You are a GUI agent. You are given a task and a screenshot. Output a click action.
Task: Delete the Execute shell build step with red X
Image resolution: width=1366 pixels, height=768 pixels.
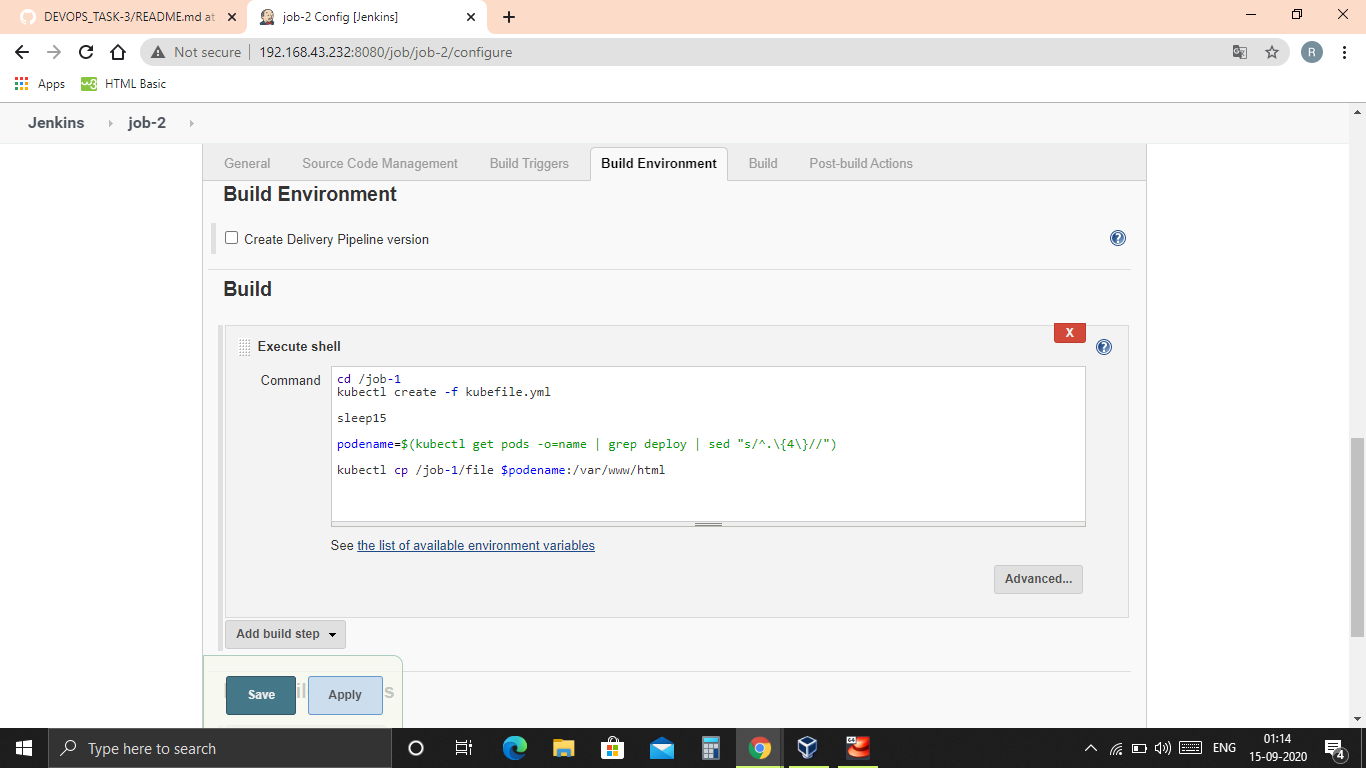pos(1069,333)
